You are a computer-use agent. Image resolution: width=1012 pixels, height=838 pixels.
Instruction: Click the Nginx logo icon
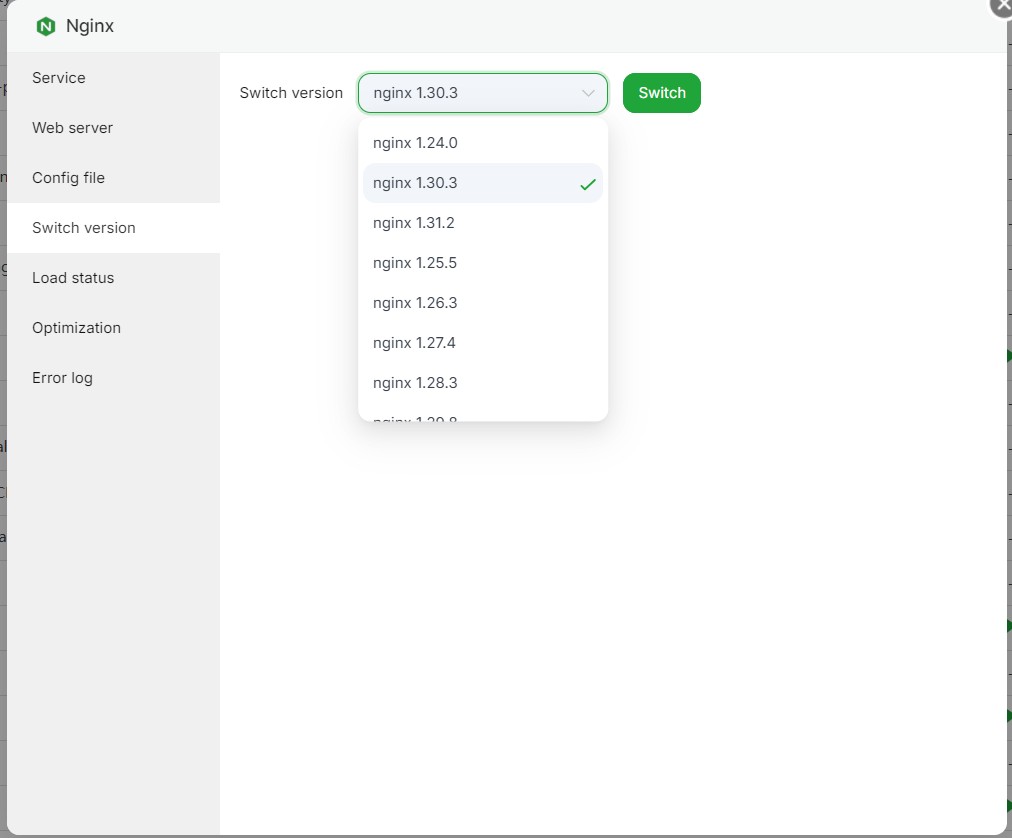pyautogui.click(x=46, y=26)
